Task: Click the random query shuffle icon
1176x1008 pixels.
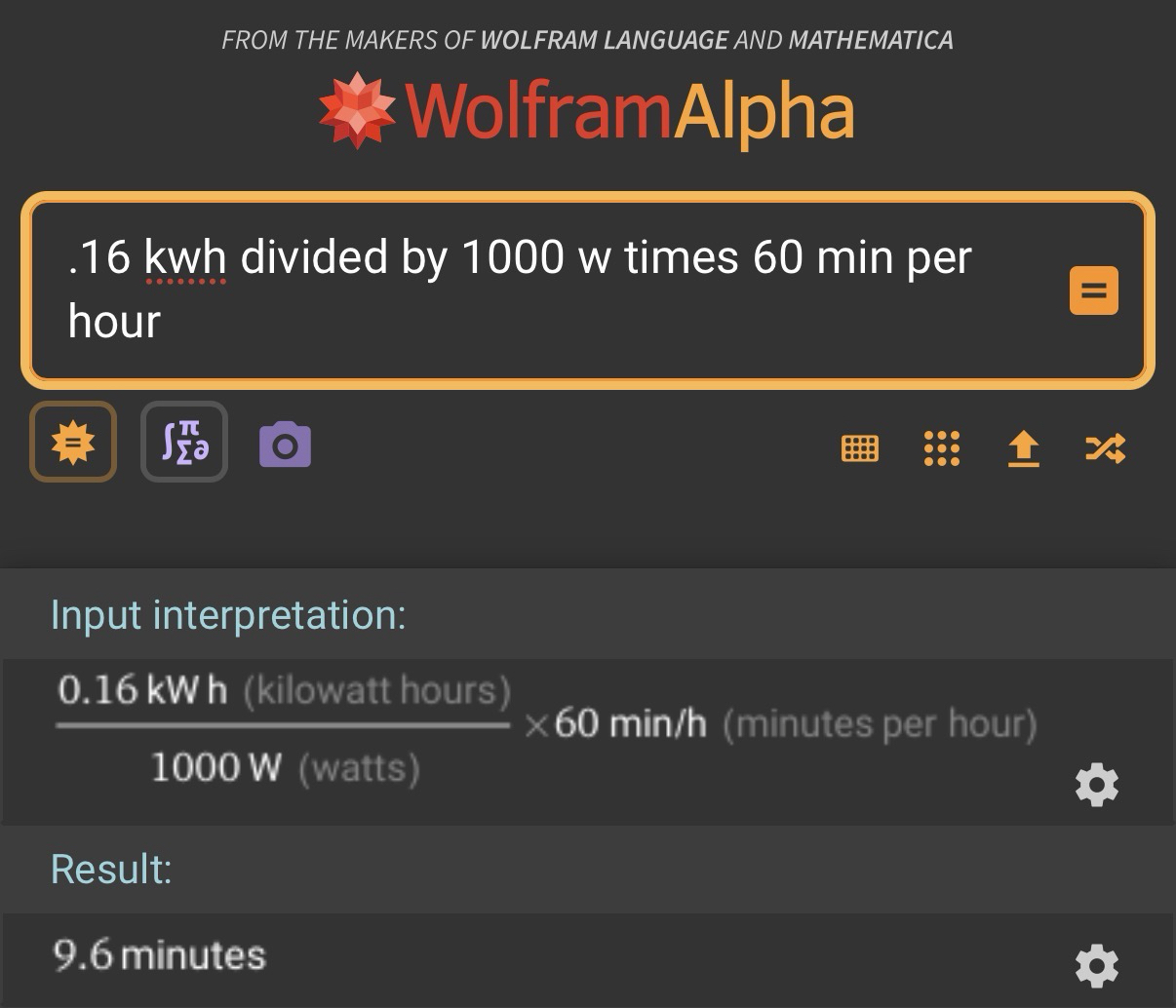Action: 1105,448
